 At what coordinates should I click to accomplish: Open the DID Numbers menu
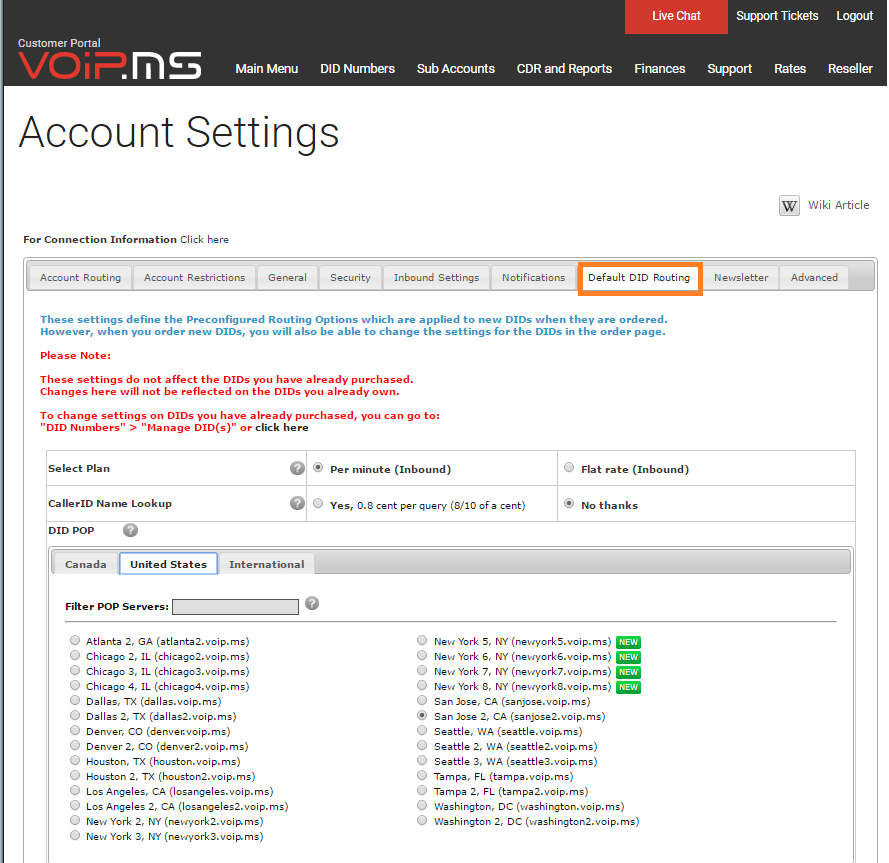point(357,69)
